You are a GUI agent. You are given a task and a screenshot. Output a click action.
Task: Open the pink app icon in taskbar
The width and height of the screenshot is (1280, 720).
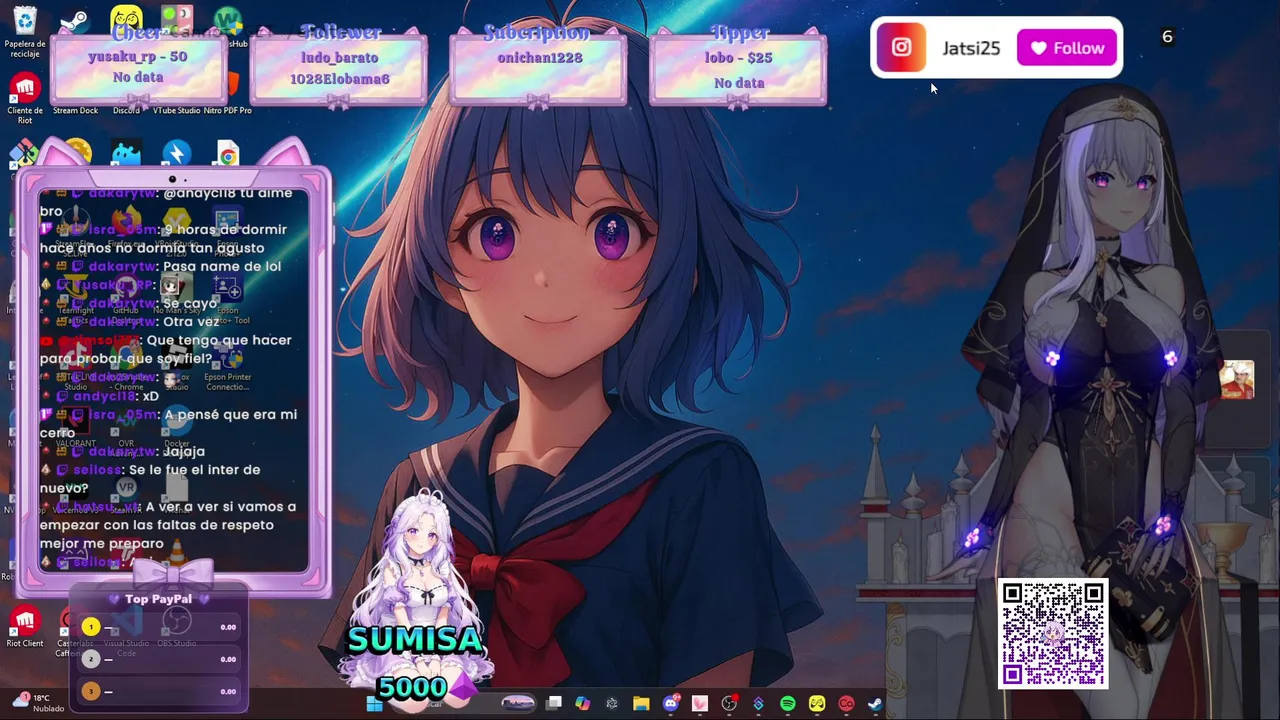pyautogui.click(x=700, y=704)
